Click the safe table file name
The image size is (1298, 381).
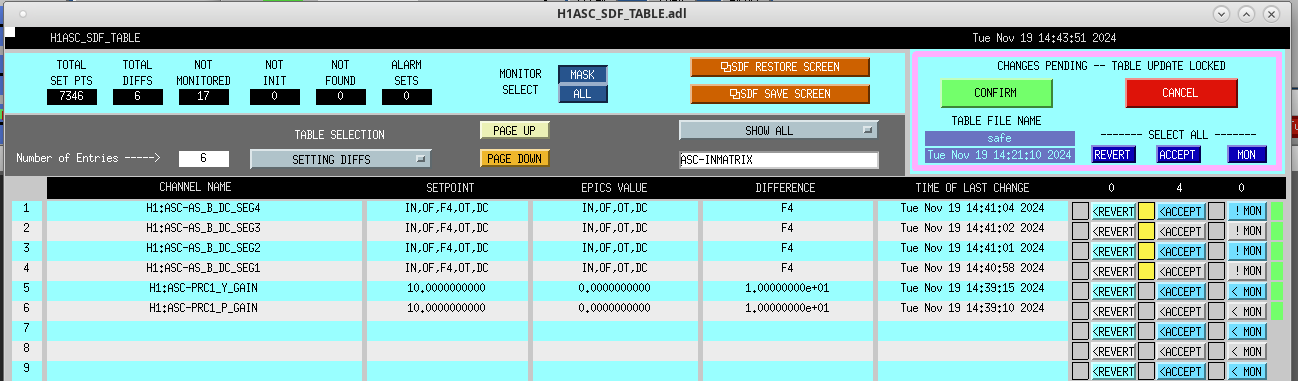(1000, 138)
